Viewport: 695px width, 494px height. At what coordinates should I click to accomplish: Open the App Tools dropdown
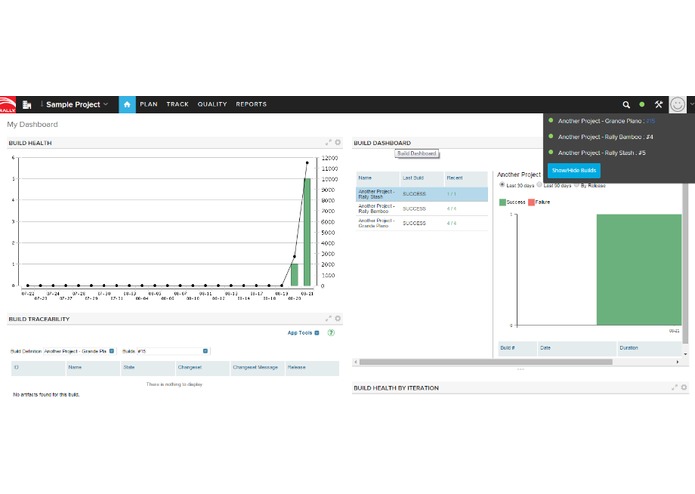(x=303, y=333)
